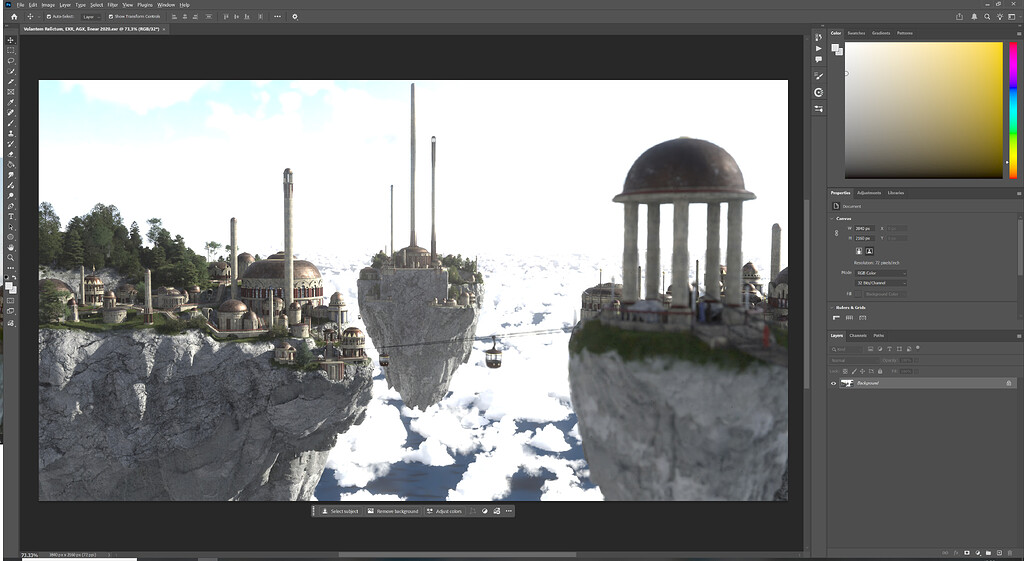This screenshot has width=1024, height=561.
Task: Click the Select subject button
Action: pyautogui.click(x=340, y=511)
